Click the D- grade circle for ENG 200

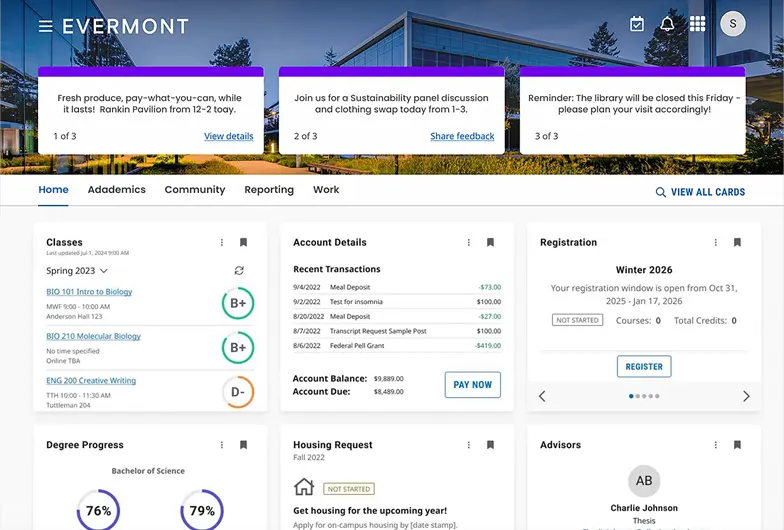tap(238, 392)
